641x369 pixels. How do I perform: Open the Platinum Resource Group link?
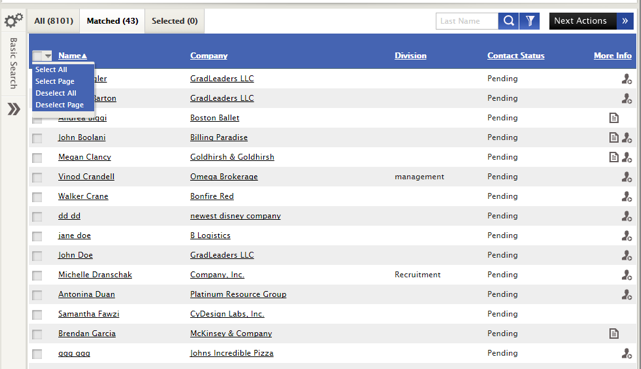[238, 295]
